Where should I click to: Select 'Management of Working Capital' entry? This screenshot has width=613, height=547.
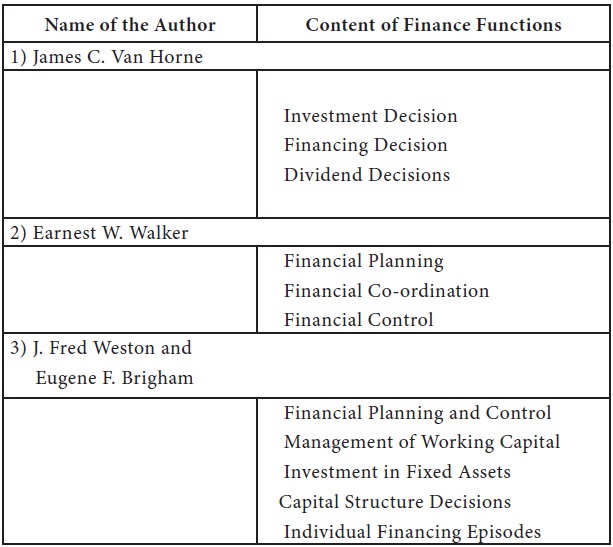pos(421,442)
